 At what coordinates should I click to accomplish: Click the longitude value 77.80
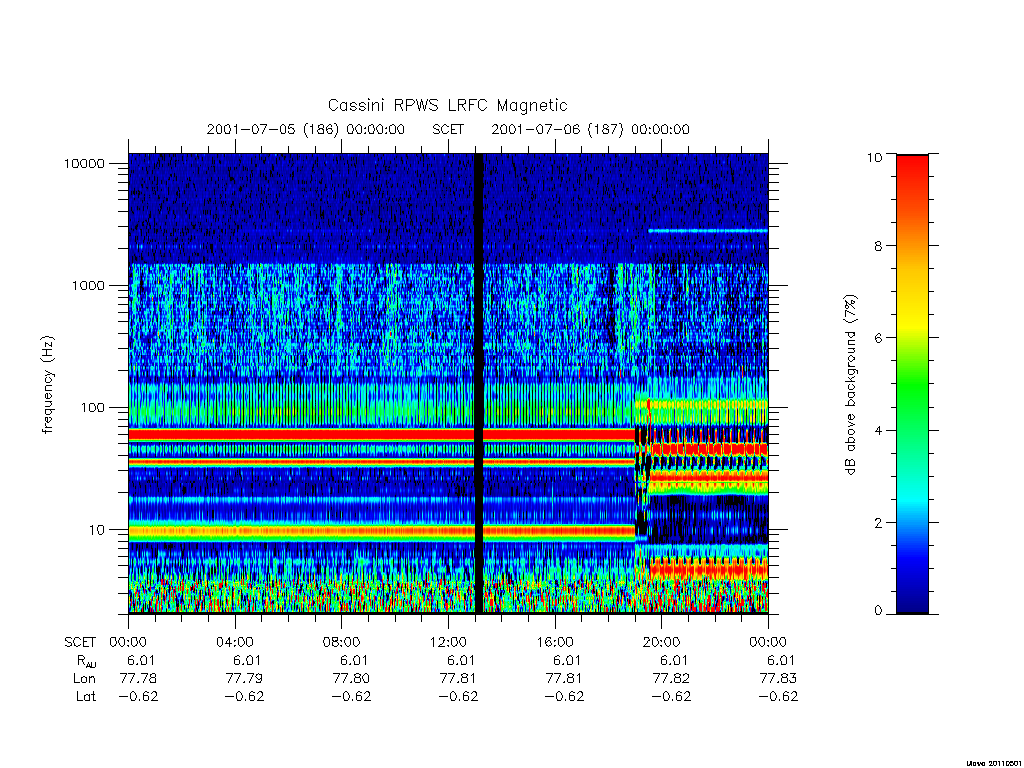coord(351,679)
